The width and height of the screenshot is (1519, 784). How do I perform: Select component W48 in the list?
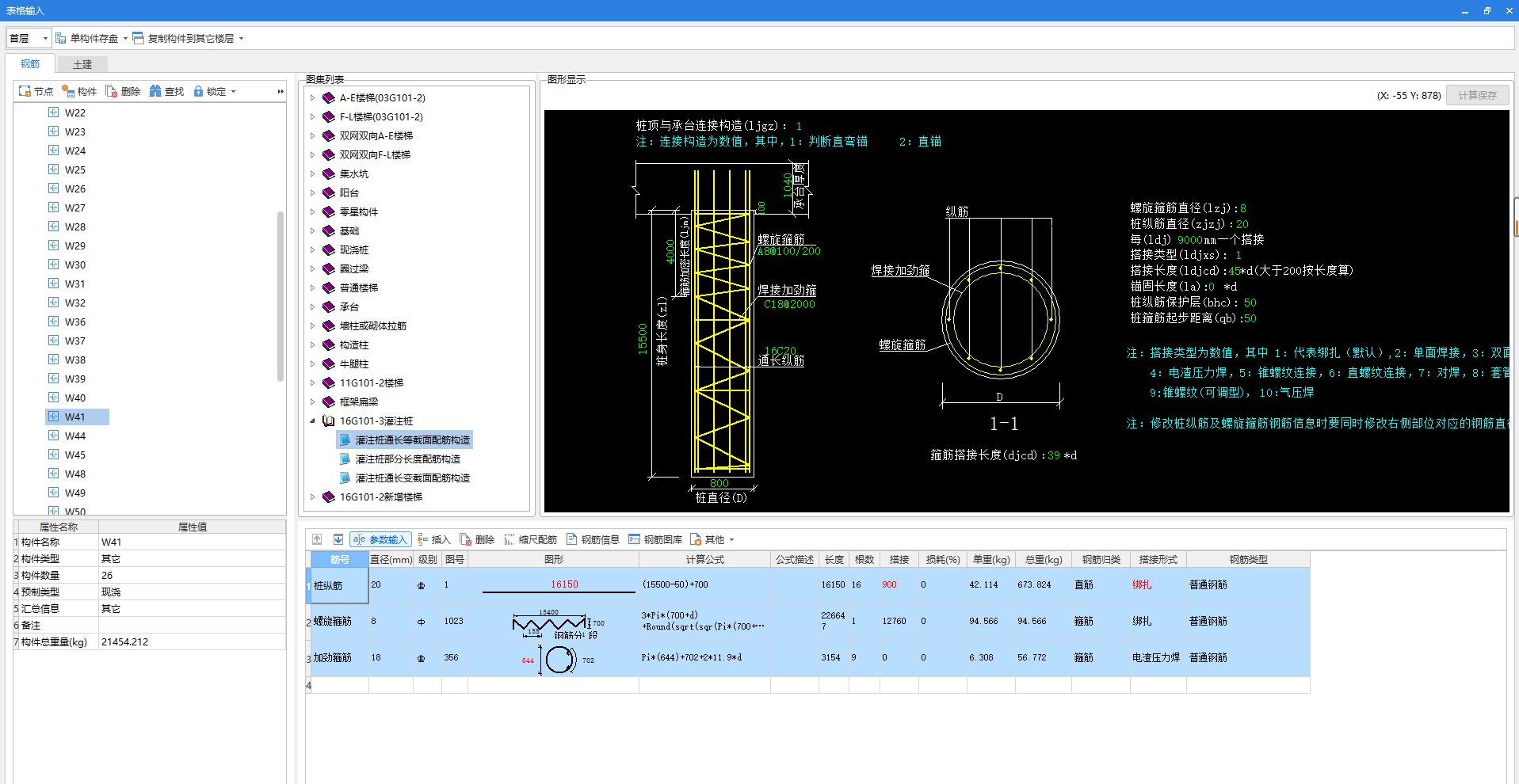point(75,474)
